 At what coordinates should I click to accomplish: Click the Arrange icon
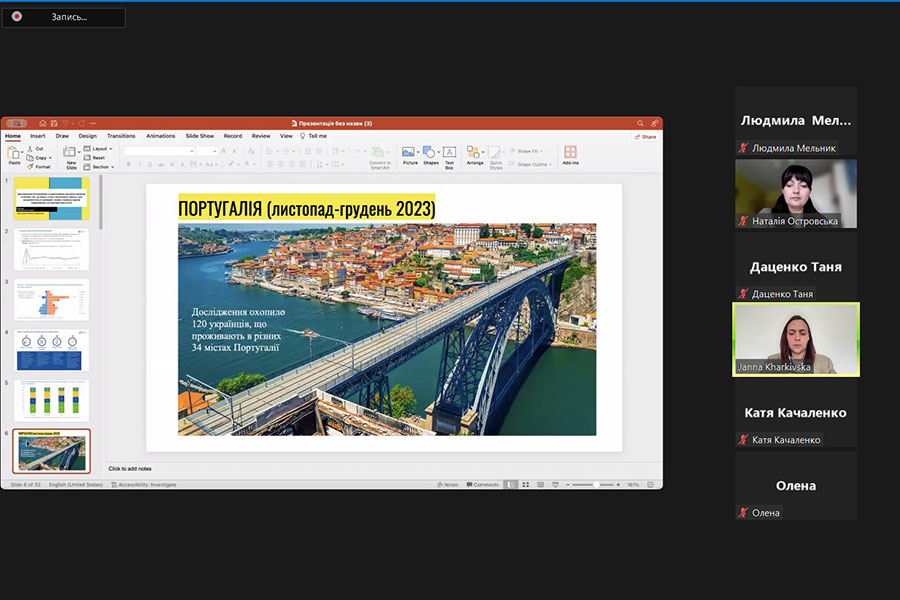tap(475, 153)
